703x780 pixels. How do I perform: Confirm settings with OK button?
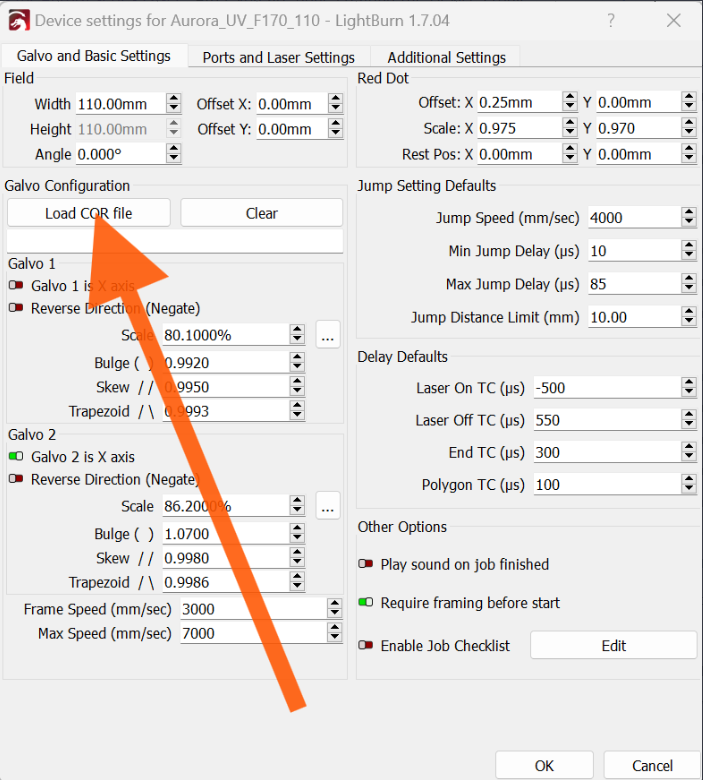[x=544, y=765]
